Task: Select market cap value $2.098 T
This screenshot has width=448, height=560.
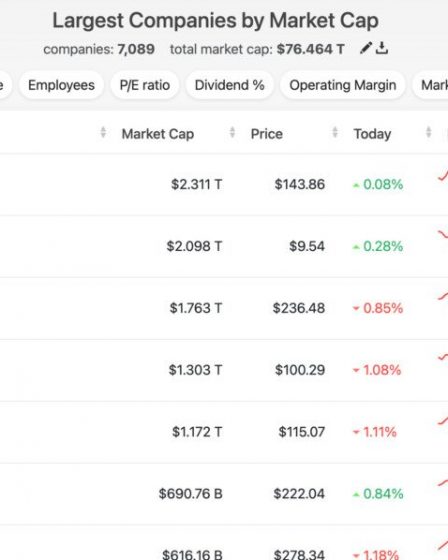Action: pos(194,246)
